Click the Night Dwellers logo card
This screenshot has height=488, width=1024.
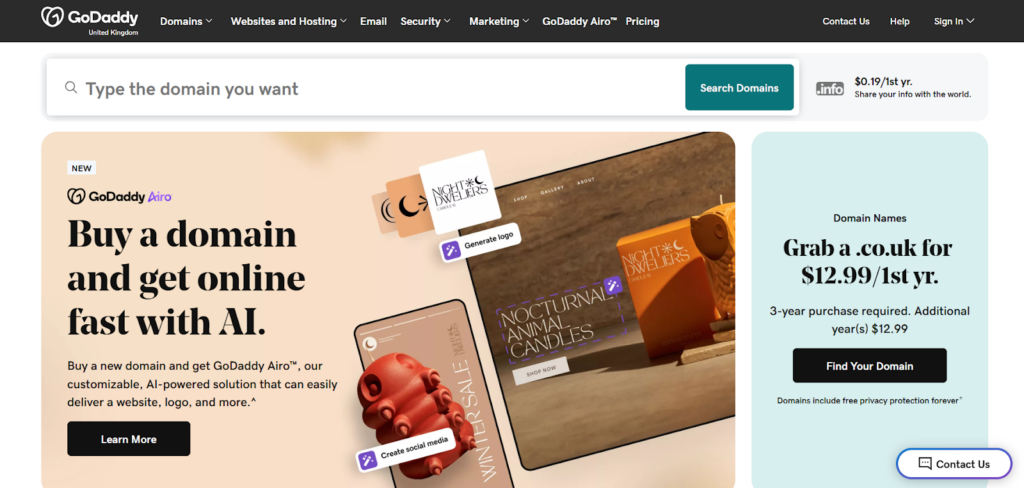459,191
